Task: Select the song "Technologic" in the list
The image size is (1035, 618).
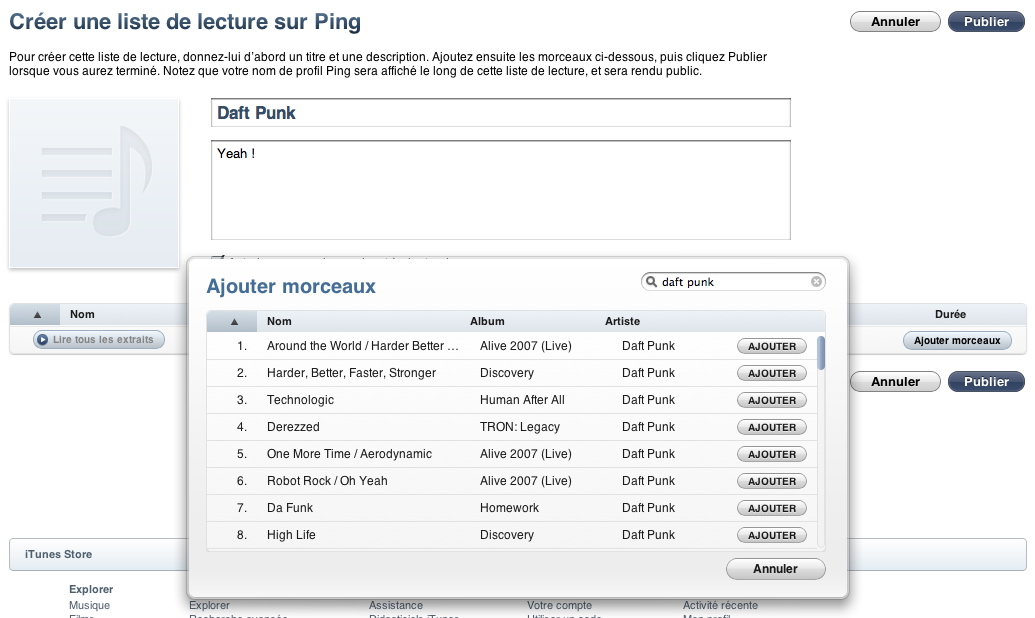Action: pyautogui.click(x=300, y=400)
